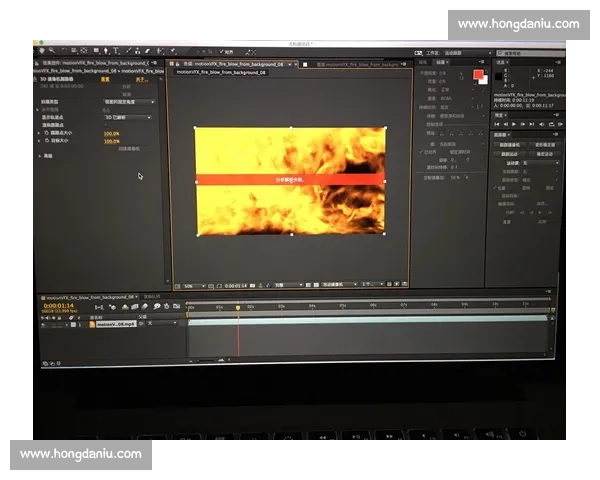
Task: Click the yellow playhead marker on timeline ruler
Action: click(237, 307)
